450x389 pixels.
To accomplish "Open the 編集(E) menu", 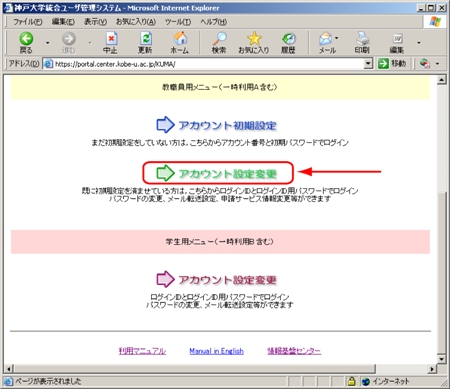I will pyautogui.click(x=63, y=22).
